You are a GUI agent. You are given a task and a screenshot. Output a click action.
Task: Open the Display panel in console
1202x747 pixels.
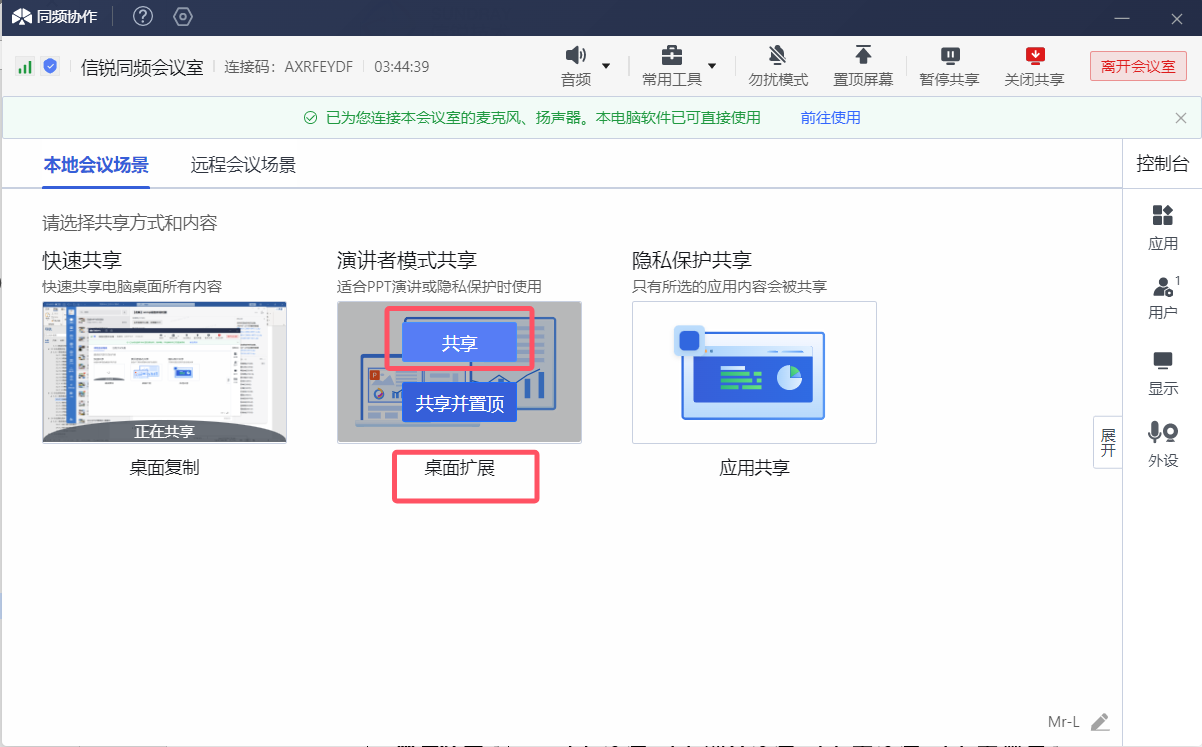(x=1163, y=372)
